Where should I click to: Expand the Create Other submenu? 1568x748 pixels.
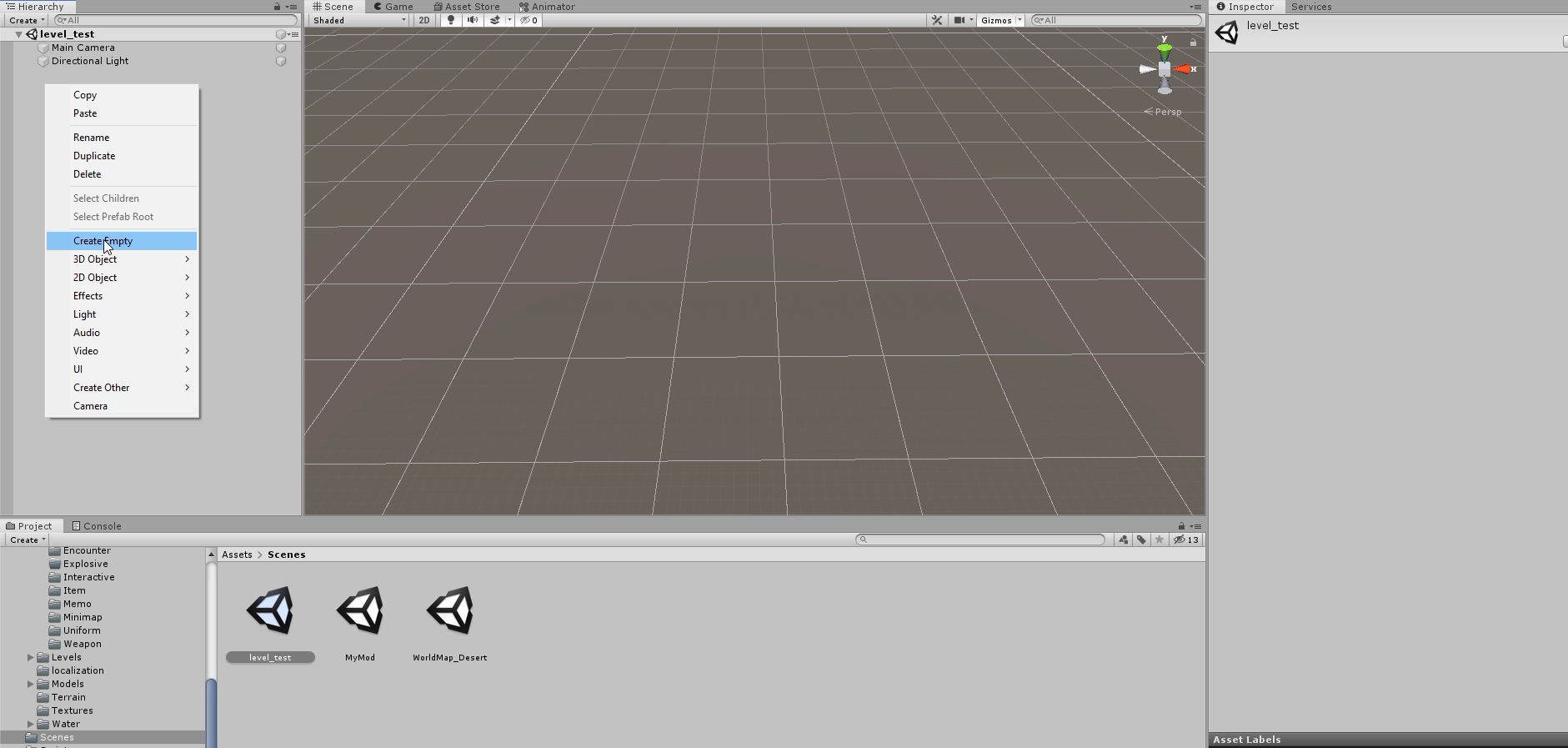point(122,388)
